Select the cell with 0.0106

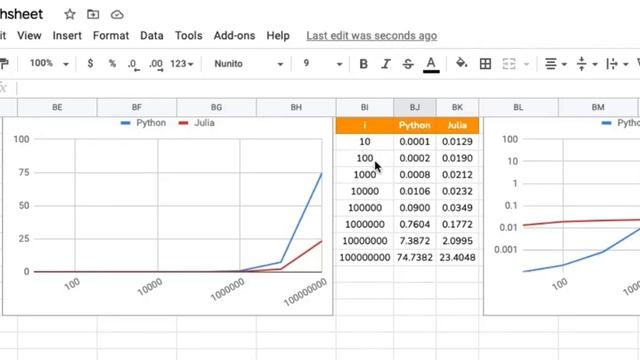point(415,191)
